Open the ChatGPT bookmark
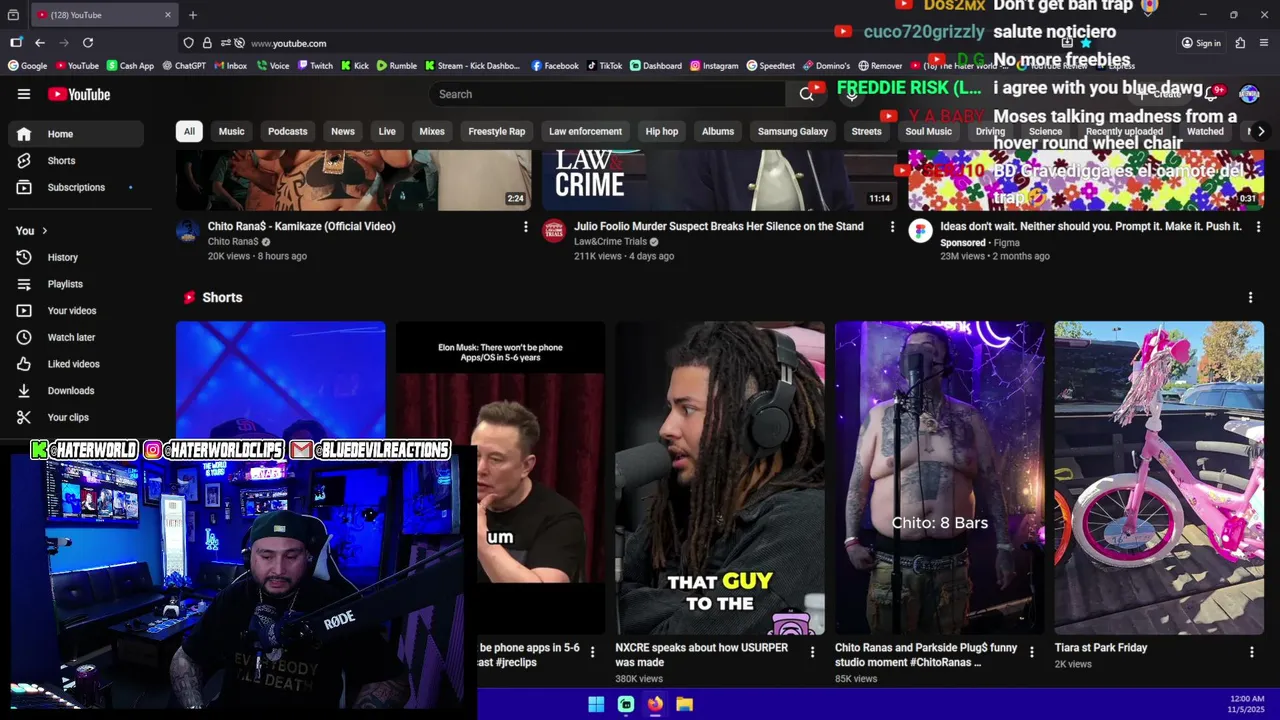The height and width of the screenshot is (720, 1280). click(184, 66)
